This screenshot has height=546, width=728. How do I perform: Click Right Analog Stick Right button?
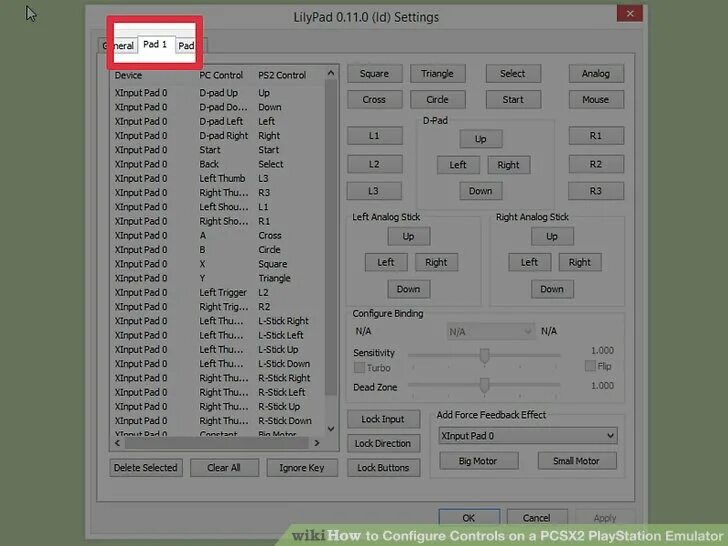[580, 263]
